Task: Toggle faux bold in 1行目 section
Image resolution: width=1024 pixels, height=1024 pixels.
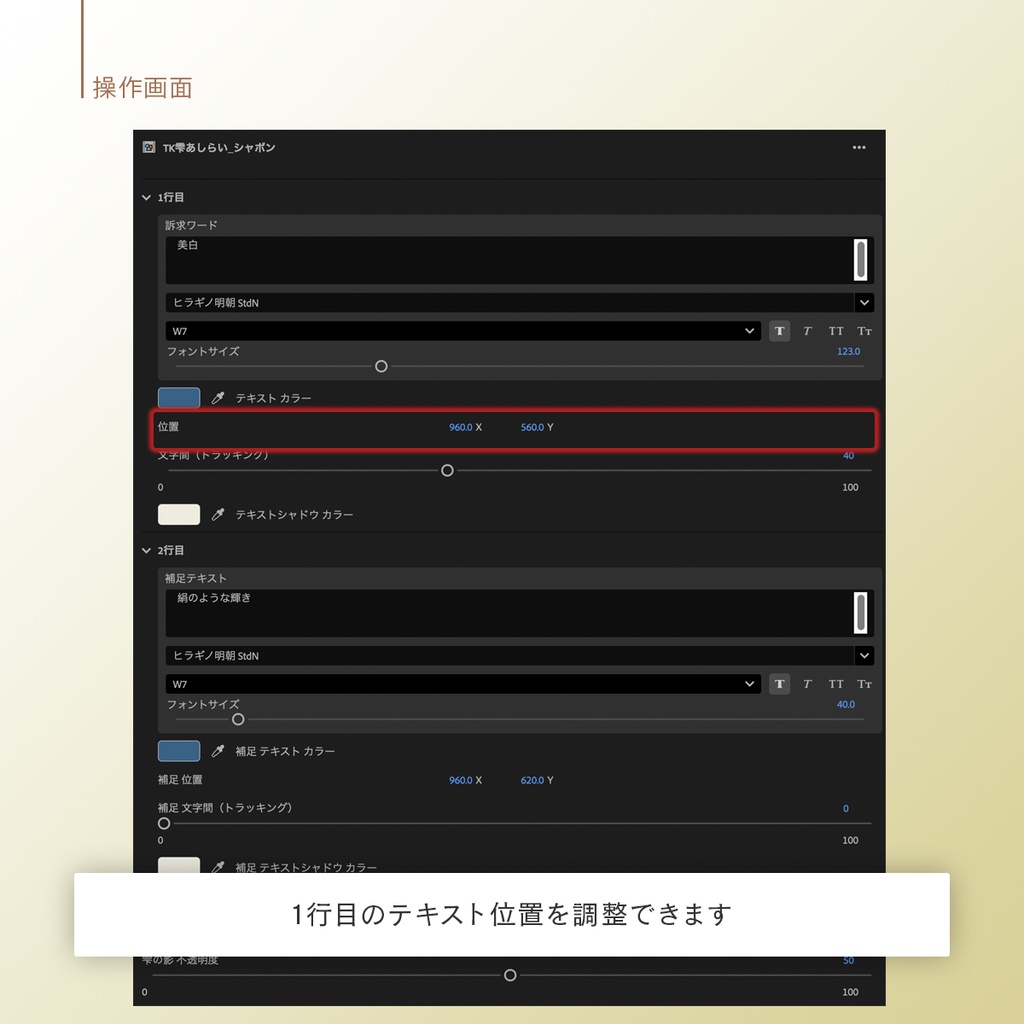Action: 779,331
